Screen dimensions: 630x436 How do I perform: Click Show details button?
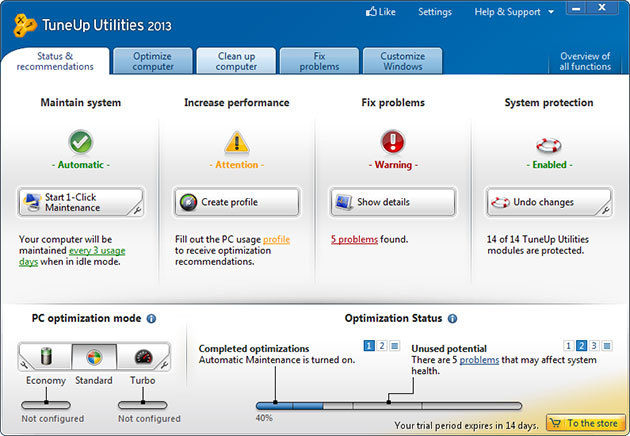[393, 202]
